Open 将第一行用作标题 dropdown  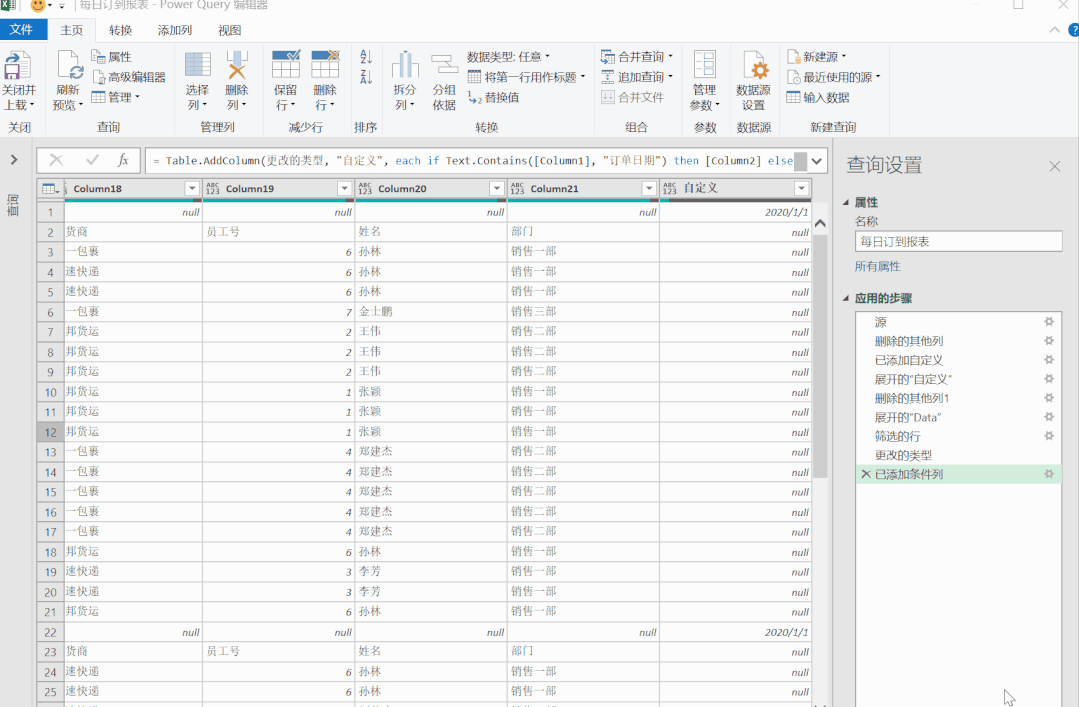(x=526, y=77)
